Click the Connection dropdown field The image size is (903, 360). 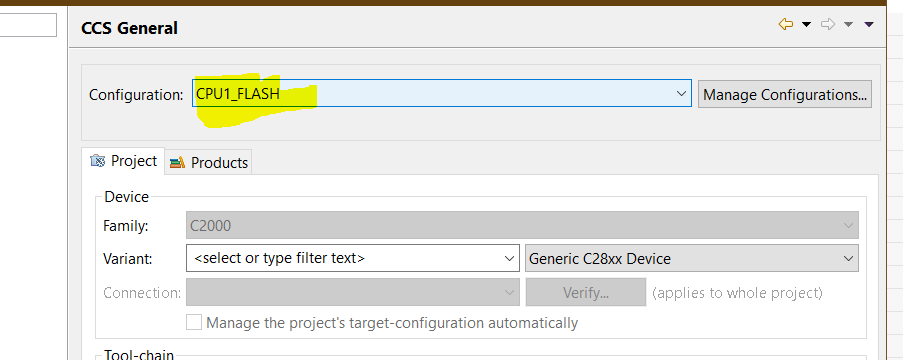[353, 293]
